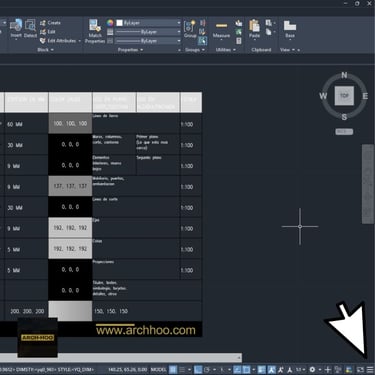Click the Group Edit icon
Image resolution: width=375 pixels, height=375 pixels.
pyautogui.click(x=202, y=32)
